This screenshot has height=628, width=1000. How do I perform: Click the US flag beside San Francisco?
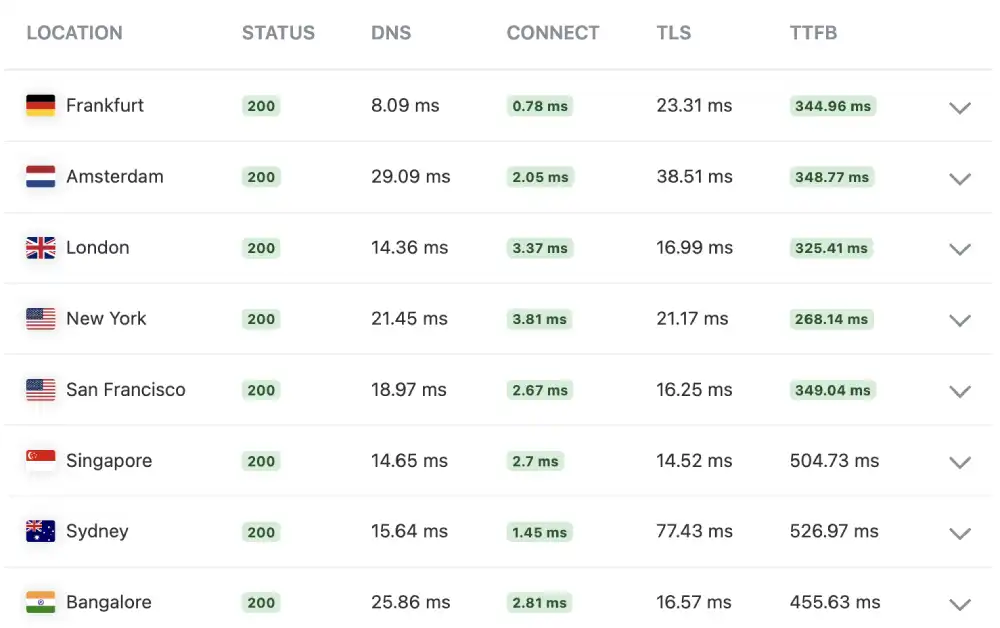click(40, 390)
